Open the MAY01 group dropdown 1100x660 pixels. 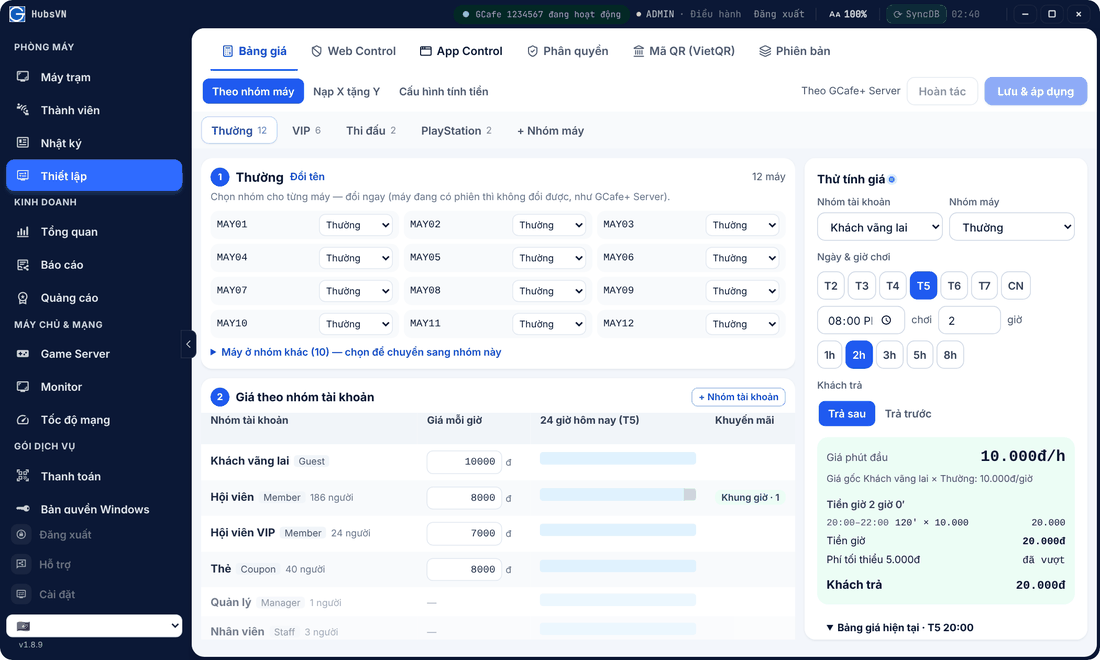[x=356, y=225]
